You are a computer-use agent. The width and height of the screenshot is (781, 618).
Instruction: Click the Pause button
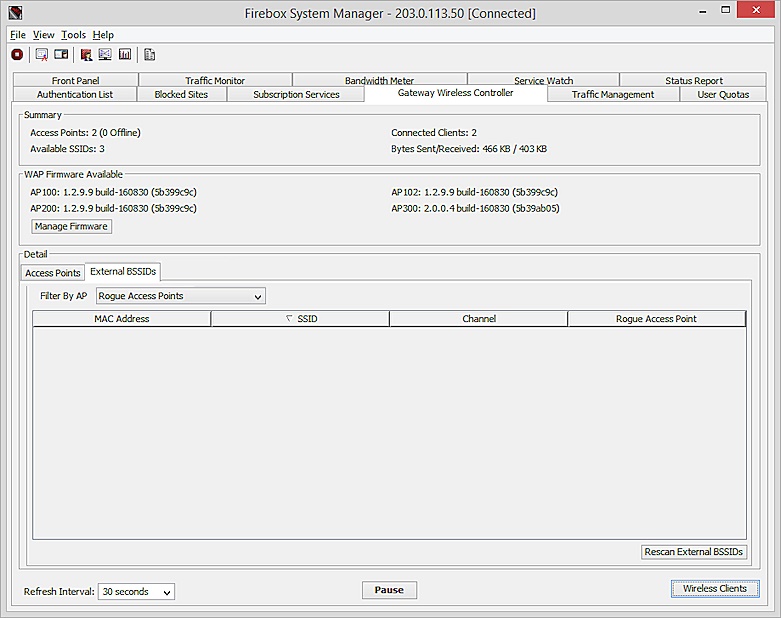(389, 590)
